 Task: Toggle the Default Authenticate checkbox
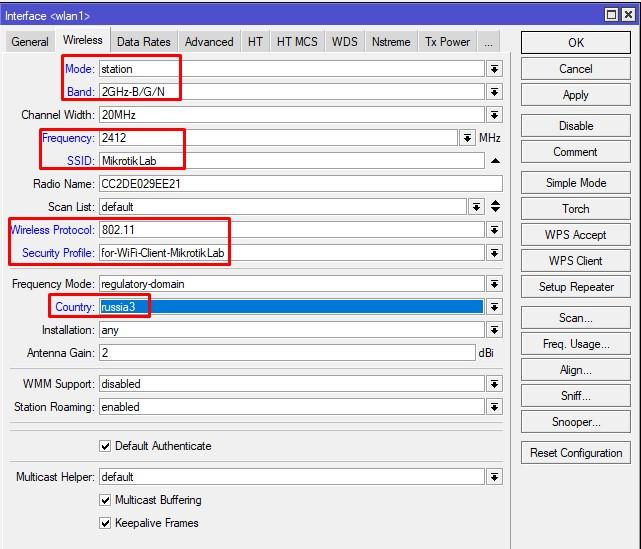click(106, 446)
